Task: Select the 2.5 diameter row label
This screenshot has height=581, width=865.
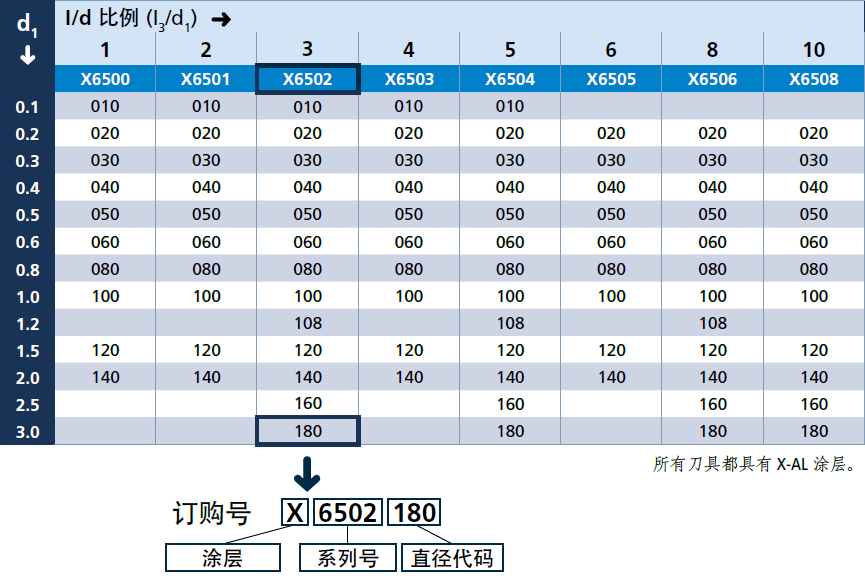Action: [27, 405]
